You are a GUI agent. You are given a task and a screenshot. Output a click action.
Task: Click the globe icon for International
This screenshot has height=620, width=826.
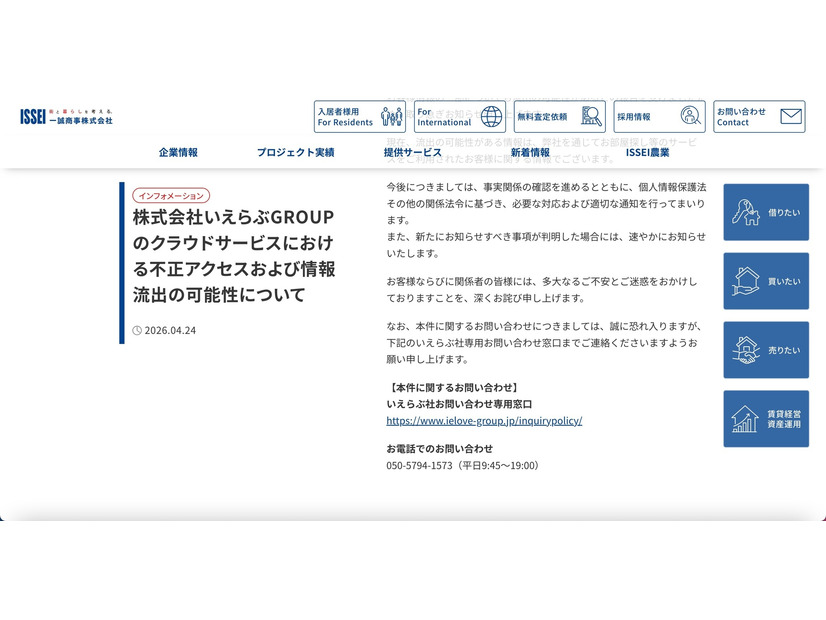pos(491,116)
